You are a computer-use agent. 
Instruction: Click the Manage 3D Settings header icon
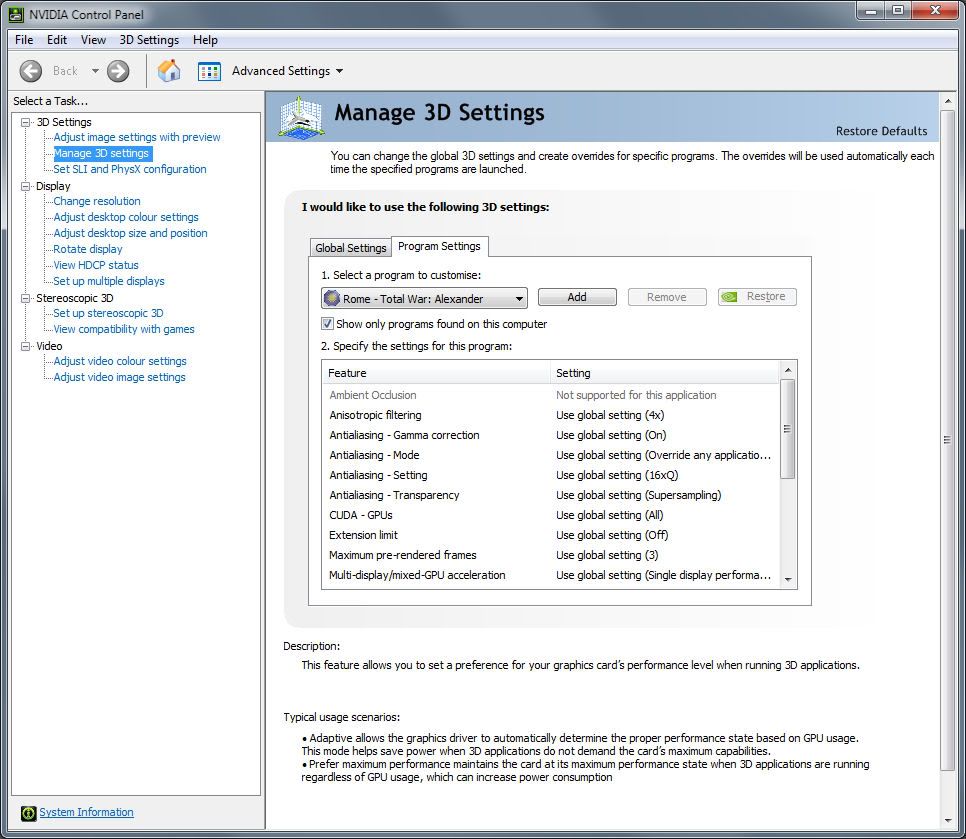tap(301, 116)
